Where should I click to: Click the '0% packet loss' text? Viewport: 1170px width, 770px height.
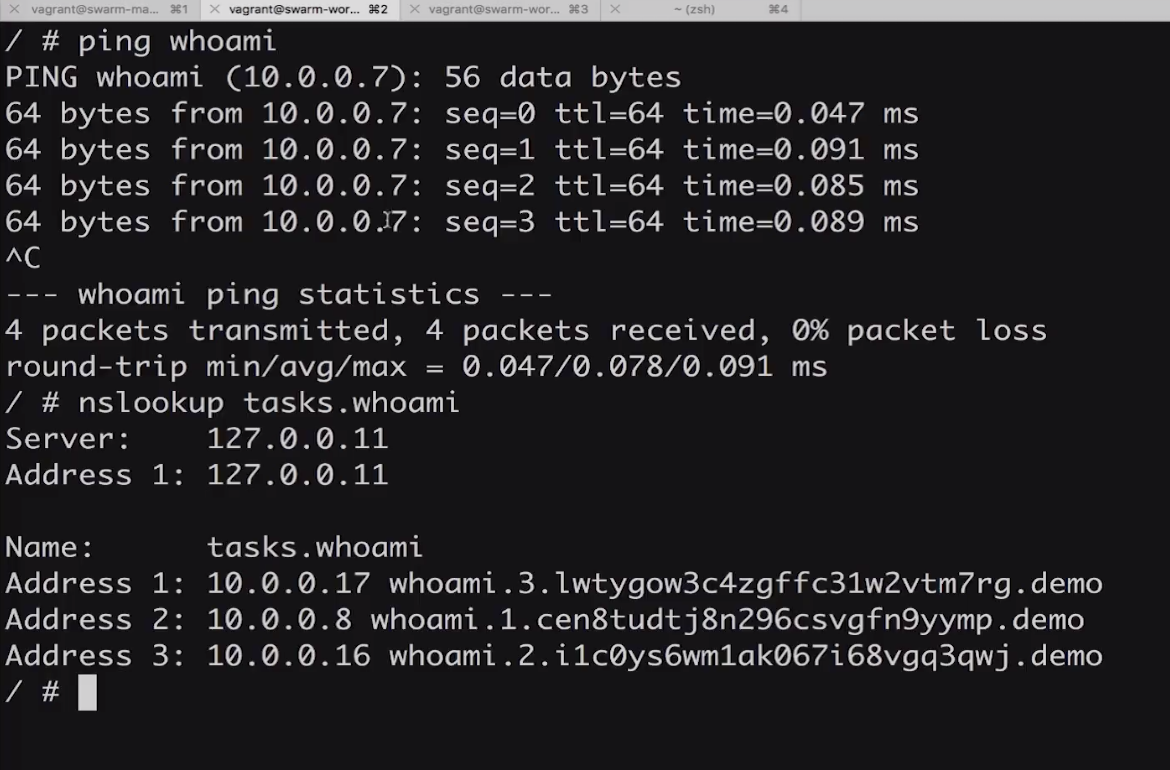pos(918,330)
